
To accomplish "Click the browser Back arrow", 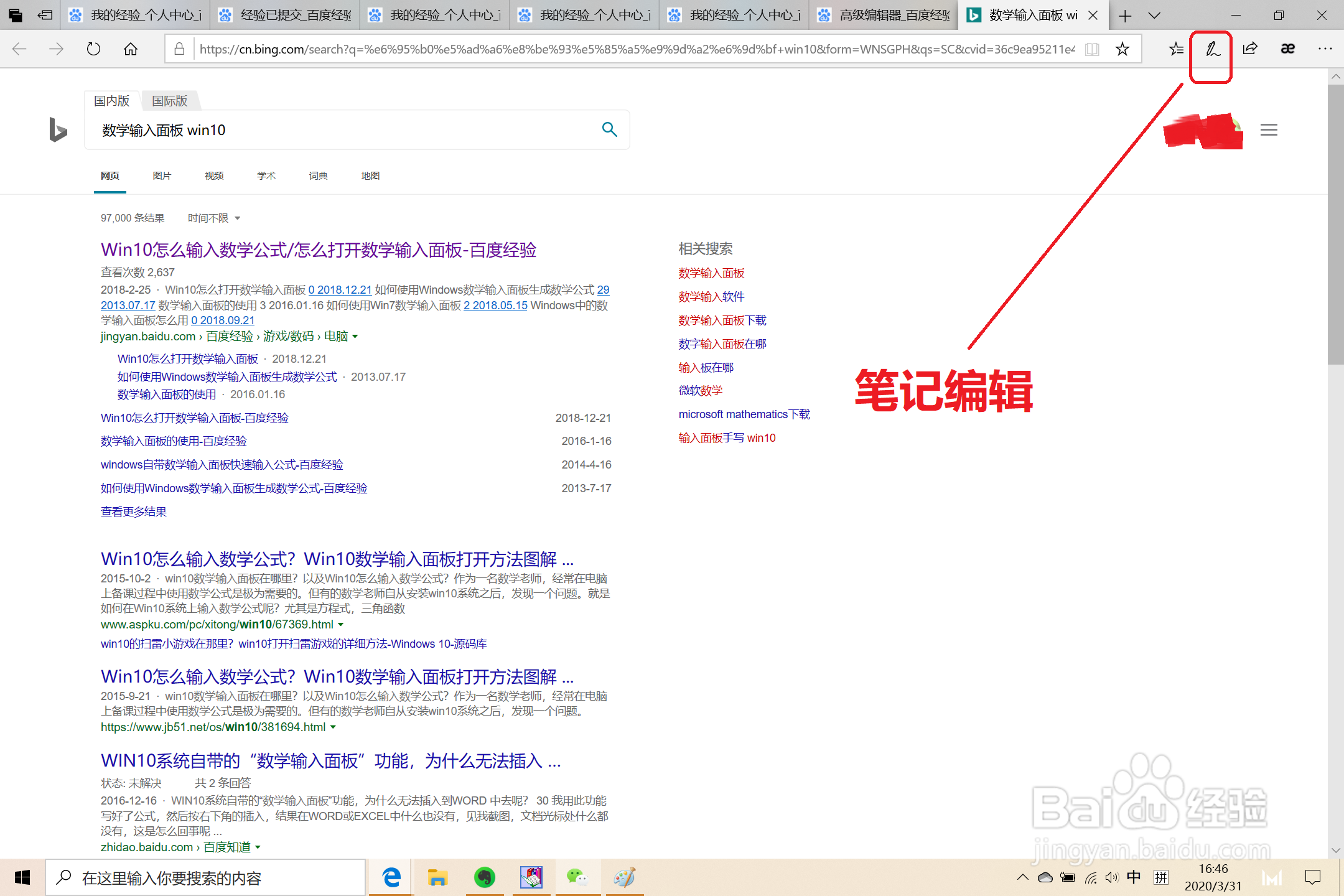I will (x=19, y=49).
